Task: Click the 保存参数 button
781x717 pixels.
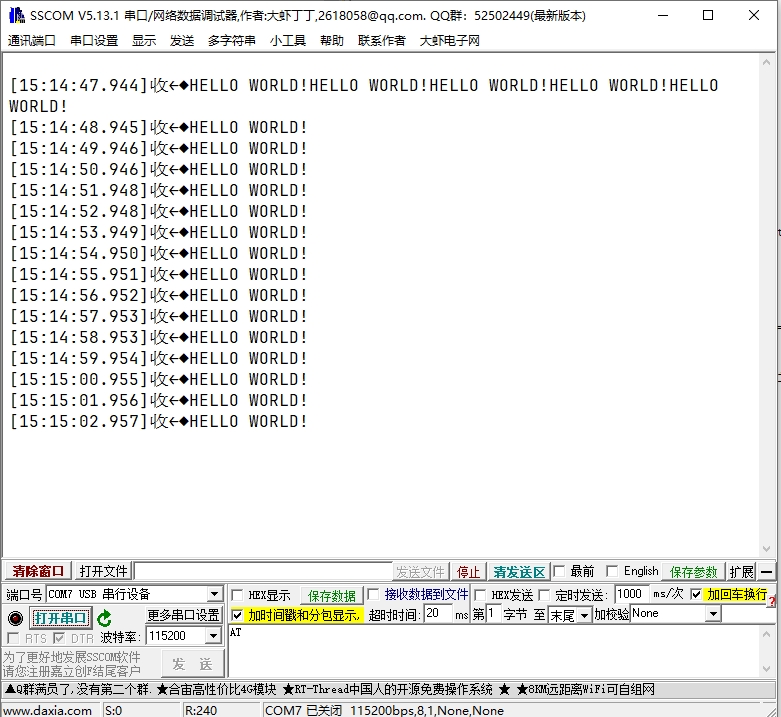Action: 693,572
